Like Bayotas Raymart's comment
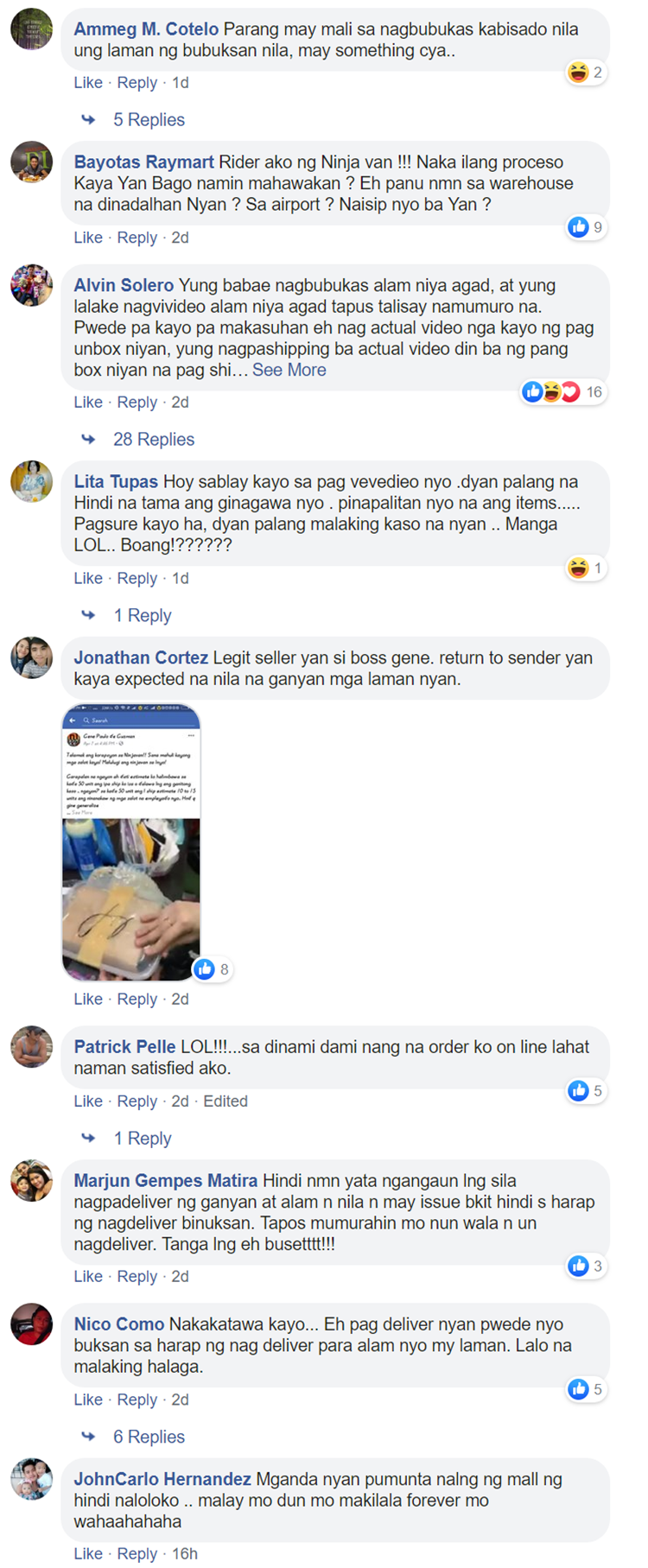 [88, 238]
